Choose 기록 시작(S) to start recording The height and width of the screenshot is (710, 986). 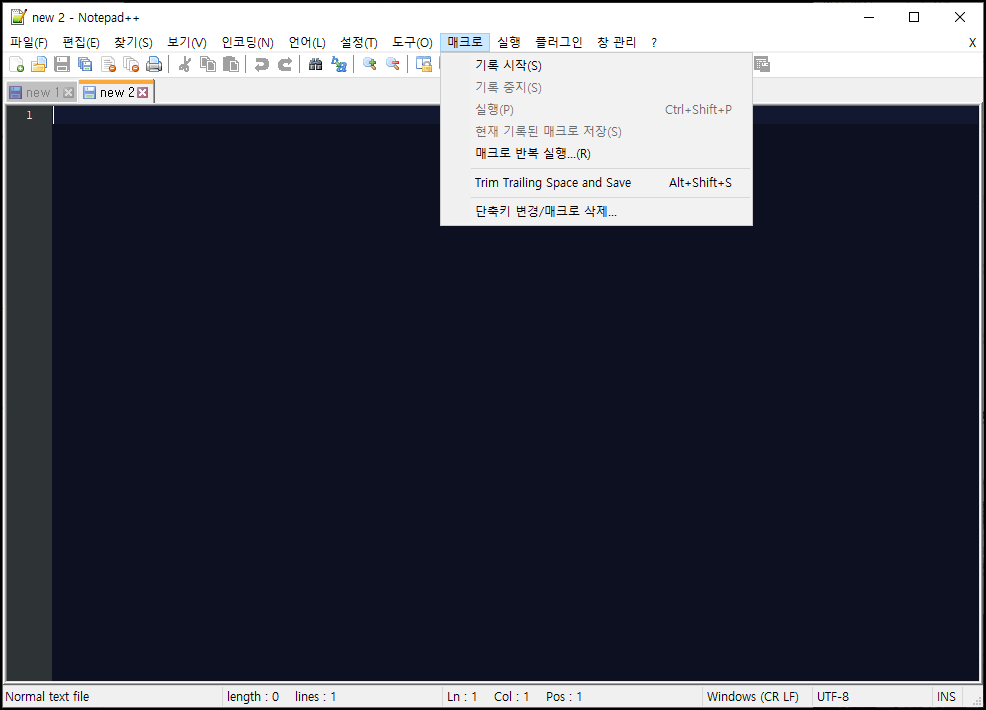[x=596, y=65]
